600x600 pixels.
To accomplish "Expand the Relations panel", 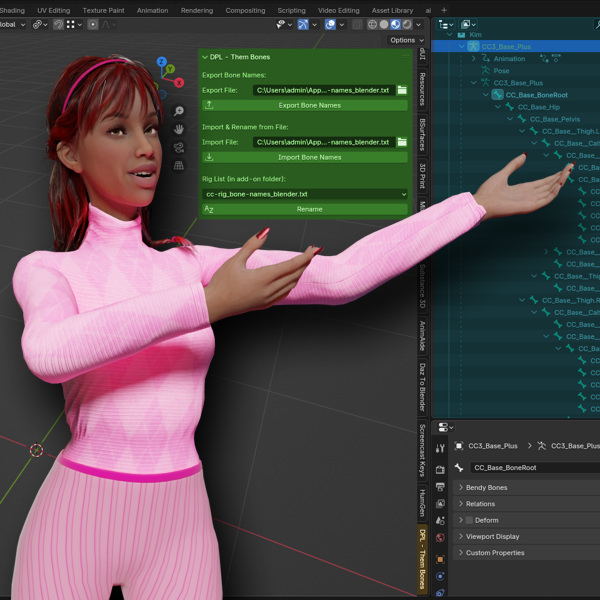I will point(461,504).
